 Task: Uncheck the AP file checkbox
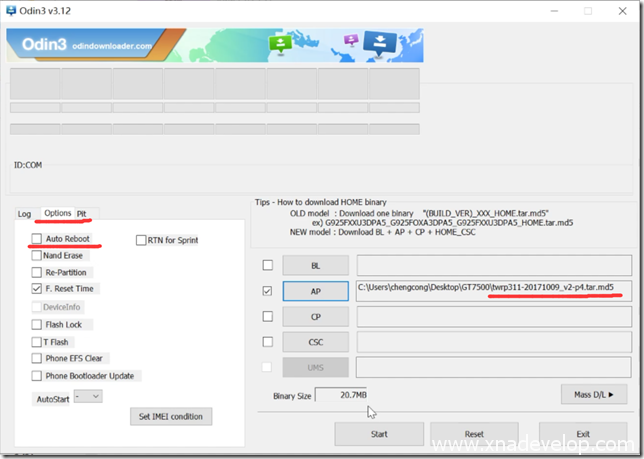pyautogui.click(x=267, y=291)
